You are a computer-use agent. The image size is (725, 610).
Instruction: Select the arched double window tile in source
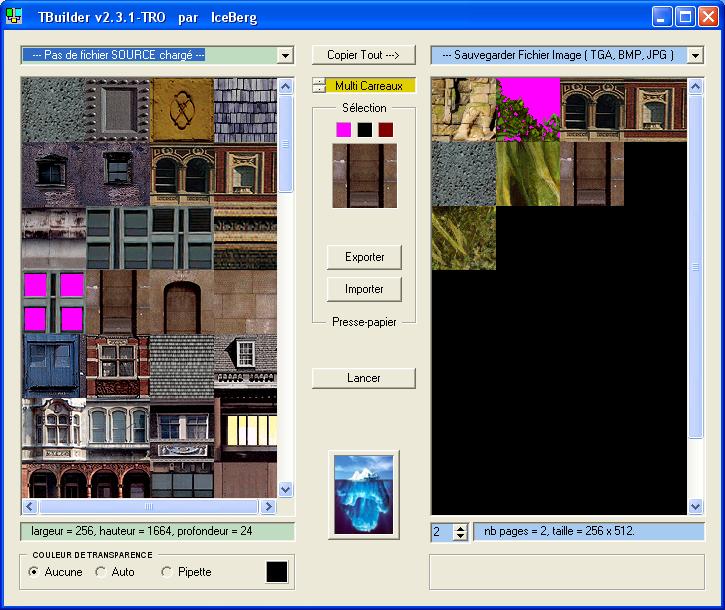182,174
